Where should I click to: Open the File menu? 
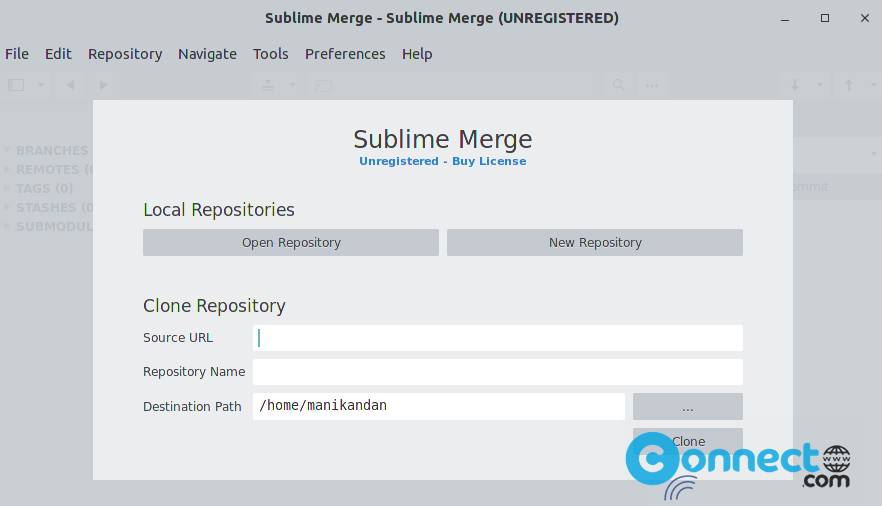click(17, 54)
